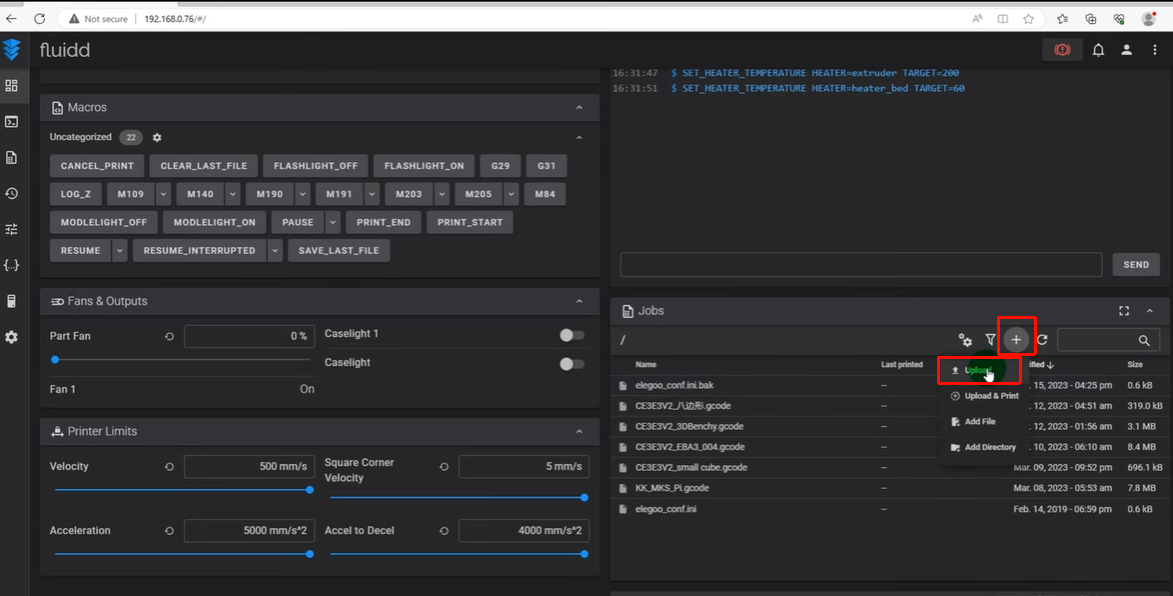Click the Velocity slider track
1173x596 pixels.
click(x=182, y=490)
